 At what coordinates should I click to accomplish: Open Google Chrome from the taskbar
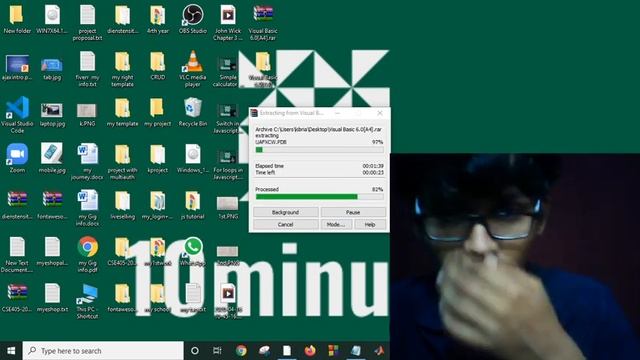tap(241, 351)
